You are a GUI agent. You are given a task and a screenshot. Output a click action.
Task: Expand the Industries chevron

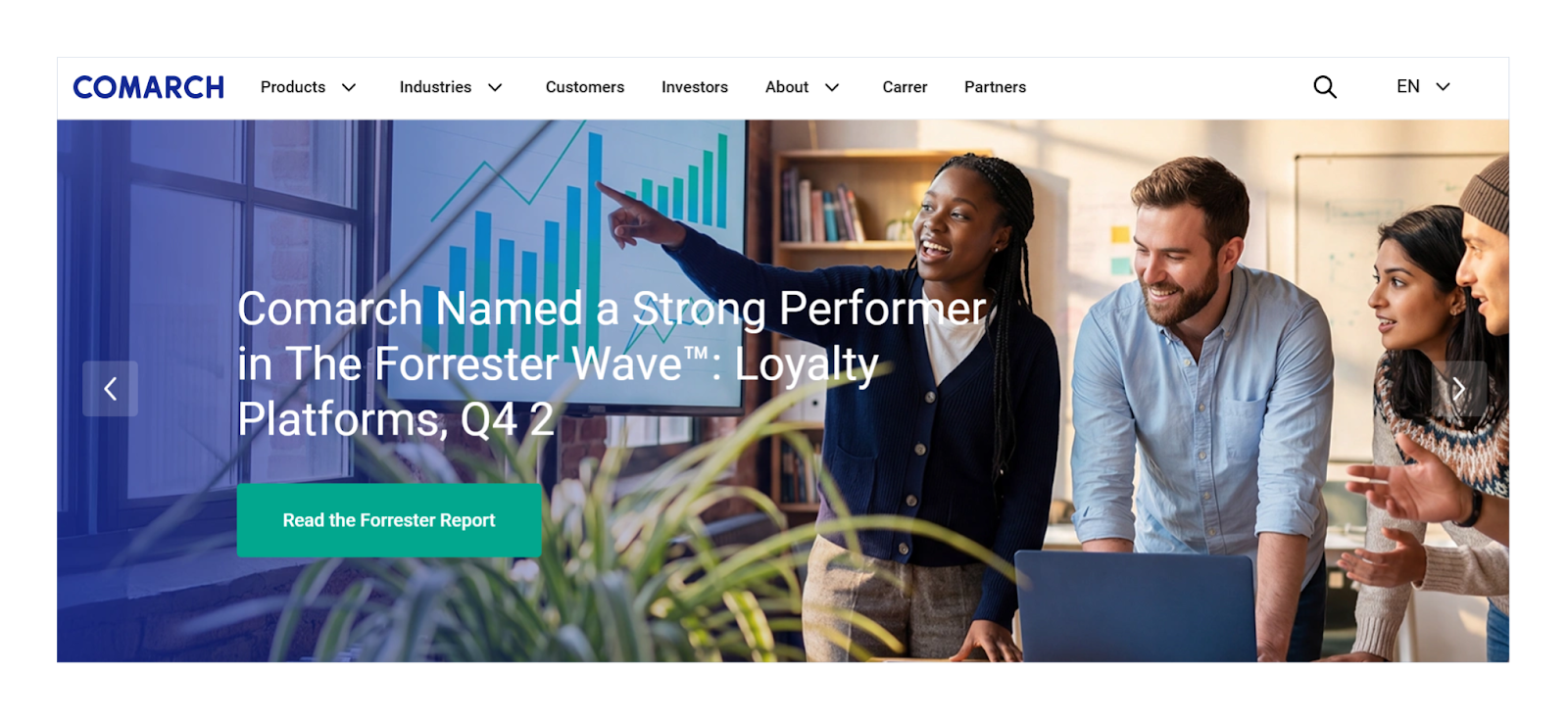pos(495,87)
